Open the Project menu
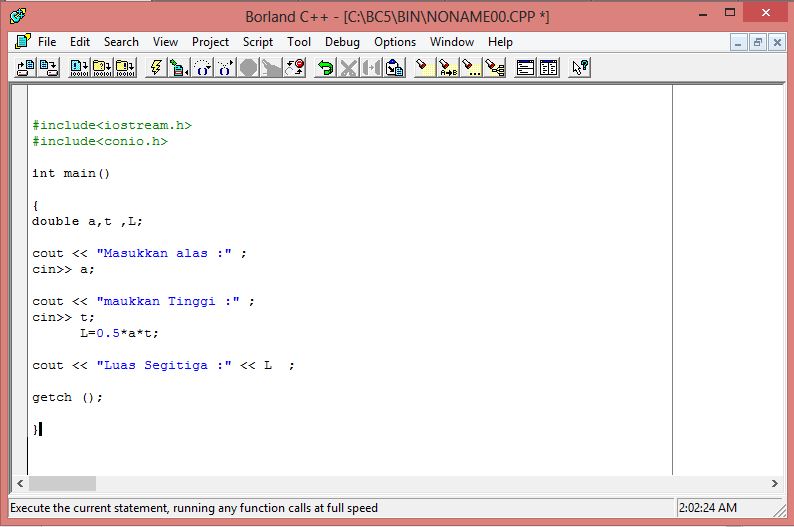794x527 pixels. [210, 42]
